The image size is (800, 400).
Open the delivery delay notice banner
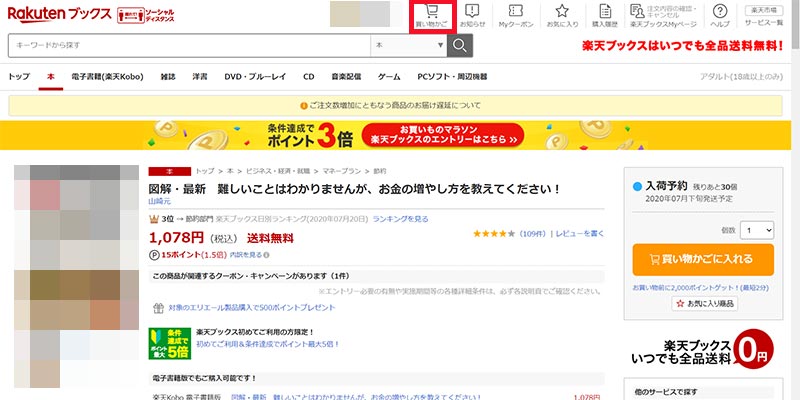[395, 106]
